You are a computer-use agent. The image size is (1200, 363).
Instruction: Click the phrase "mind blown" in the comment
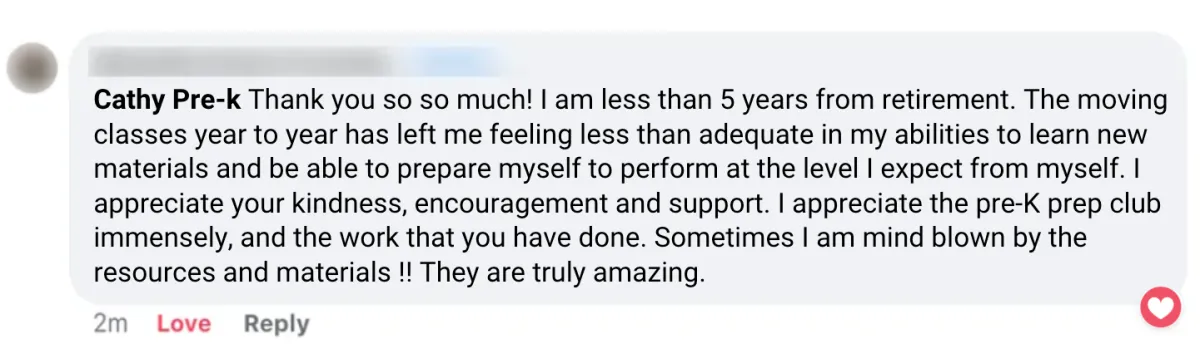coord(949,239)
